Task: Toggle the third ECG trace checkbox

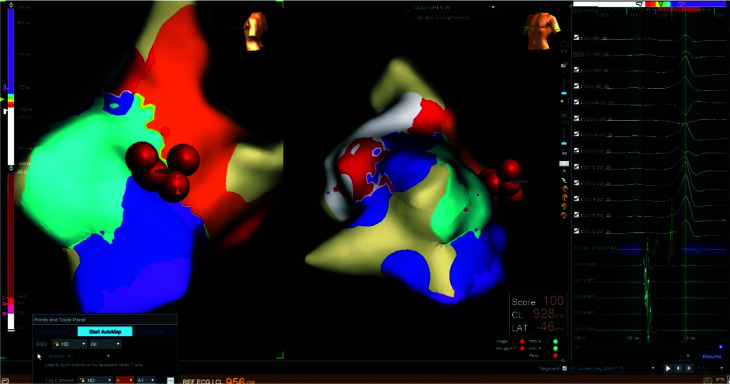Action: tap(576, 70)
